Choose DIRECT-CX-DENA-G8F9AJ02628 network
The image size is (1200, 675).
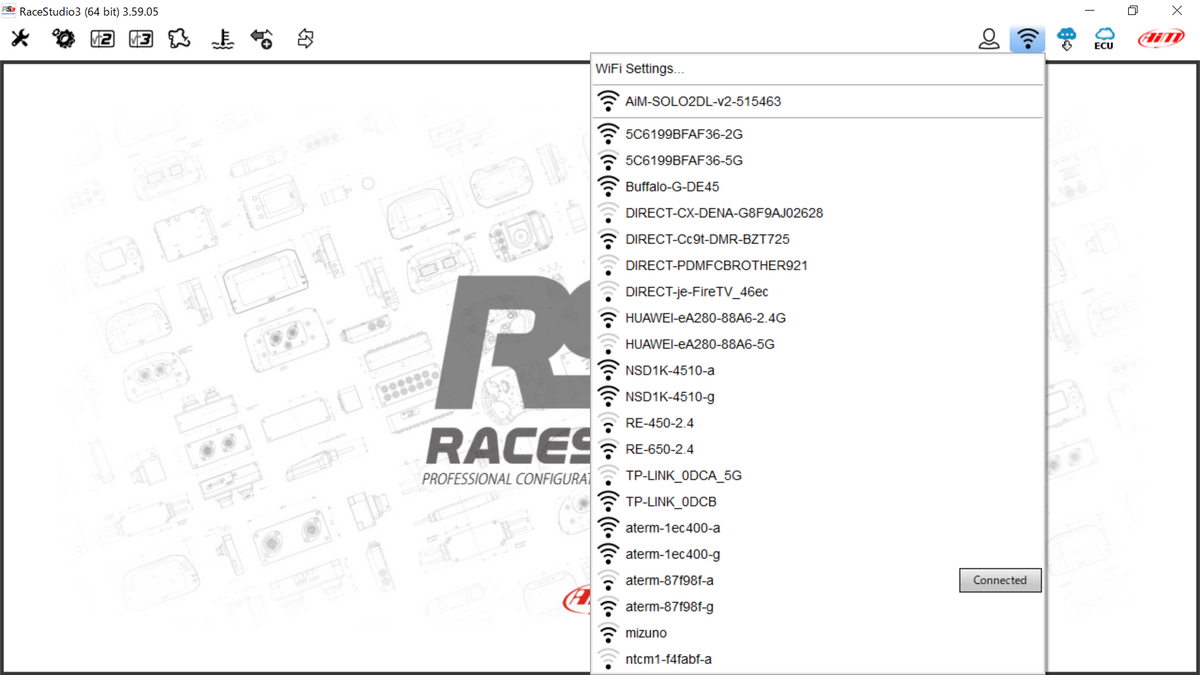click(x=817, y=212)
